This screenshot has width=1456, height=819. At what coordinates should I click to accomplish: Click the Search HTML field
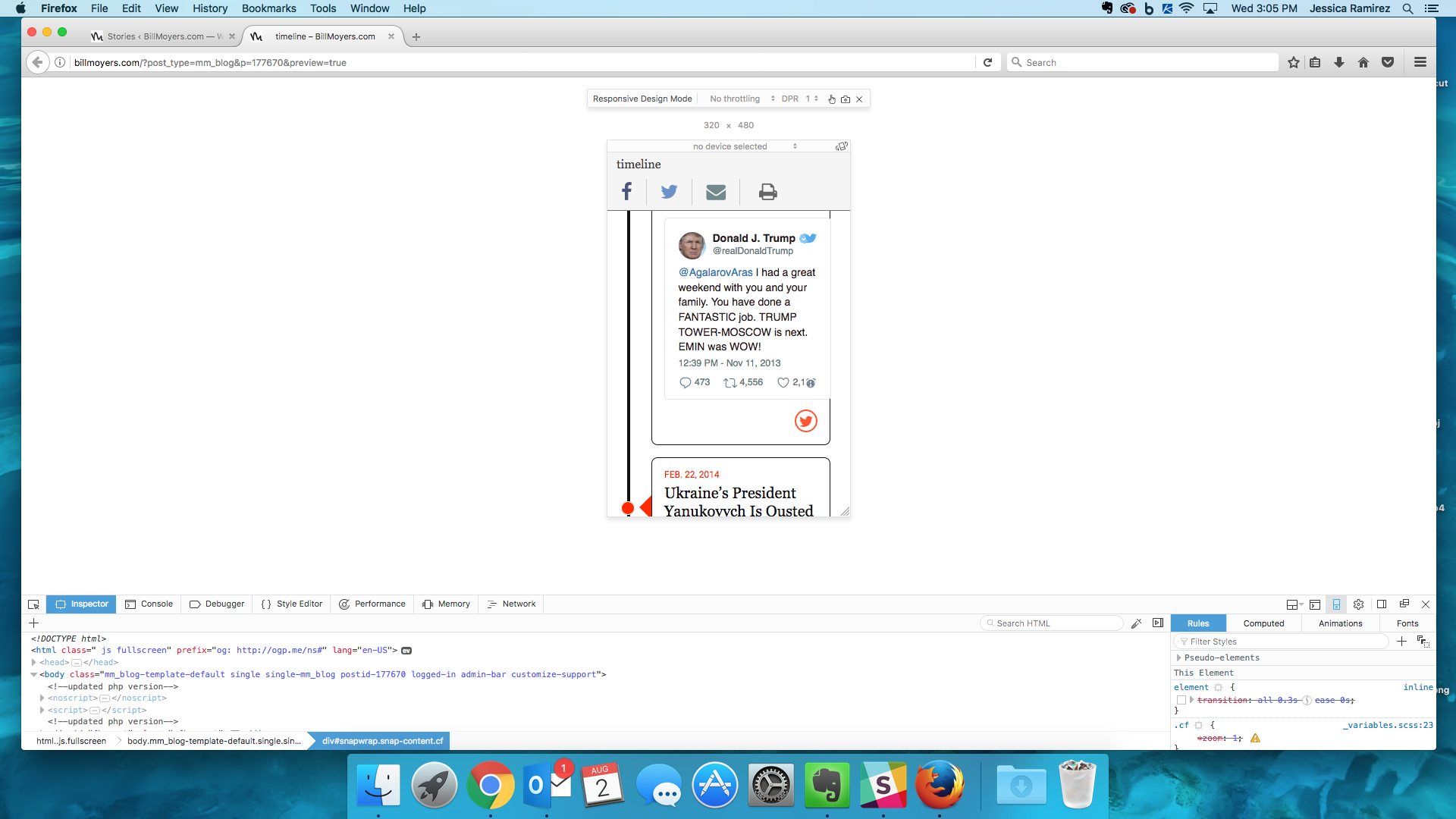click(x=1054, y=623)
